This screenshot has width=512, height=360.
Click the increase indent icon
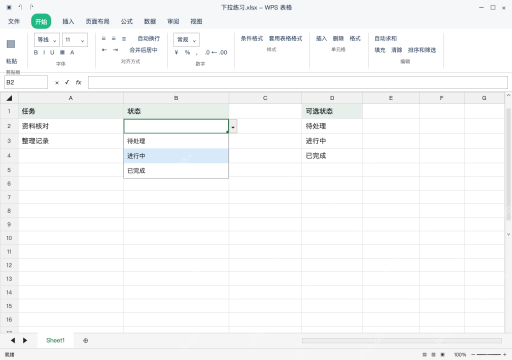[115, 50]
